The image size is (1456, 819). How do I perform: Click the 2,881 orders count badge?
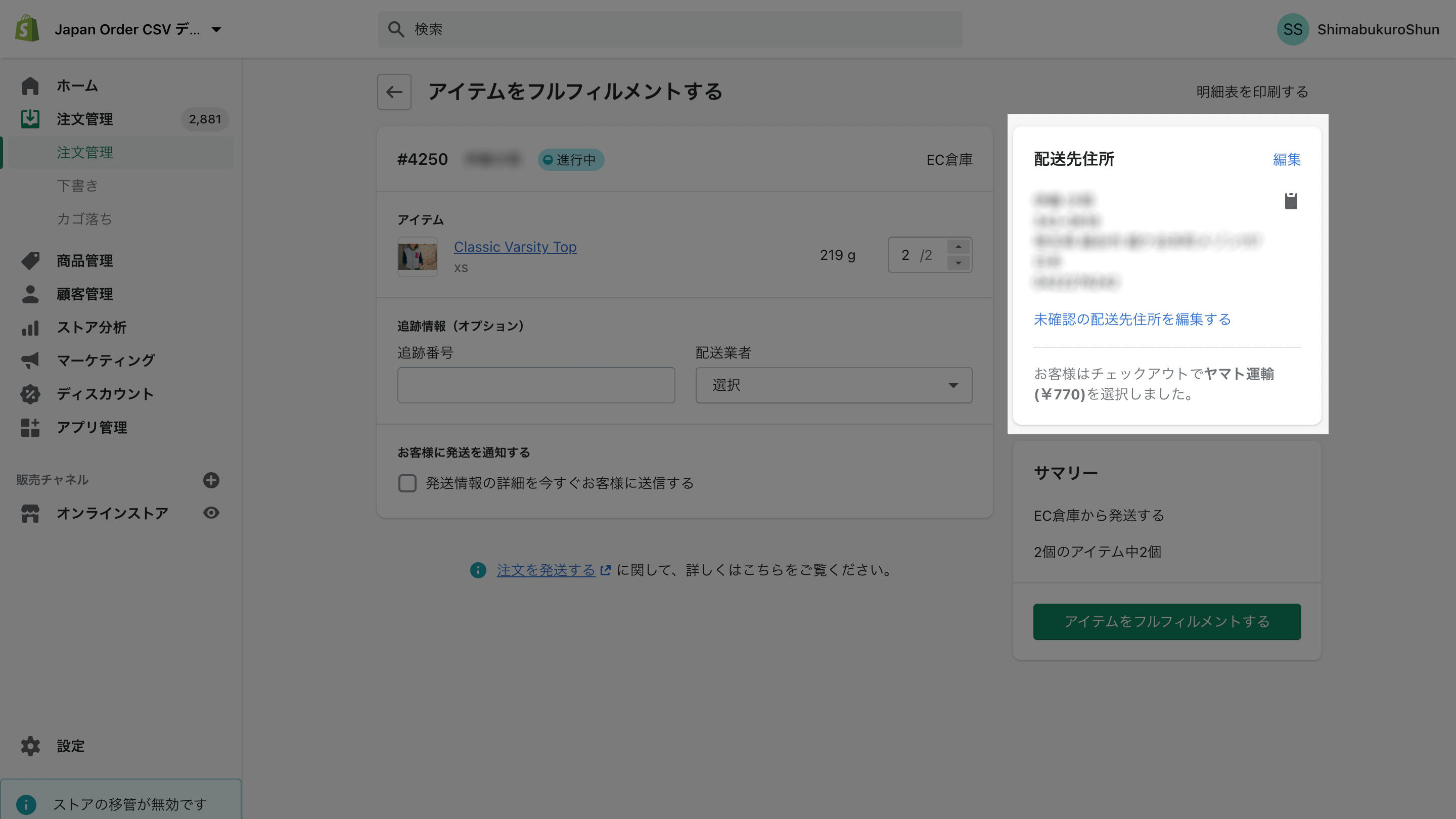tap(205, 119)
